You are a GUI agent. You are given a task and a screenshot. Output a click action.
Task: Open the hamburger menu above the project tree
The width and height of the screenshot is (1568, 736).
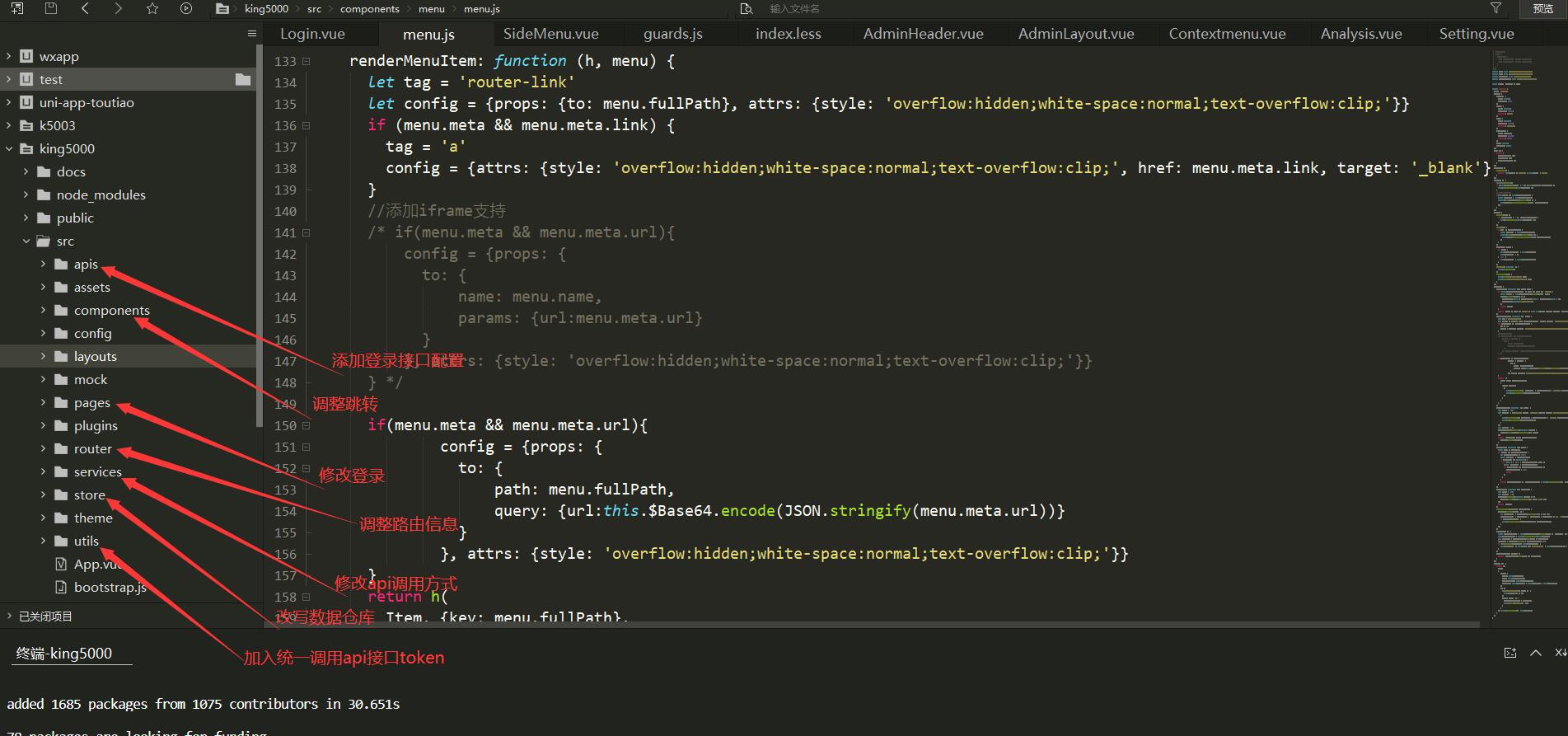tap(251, 34)
